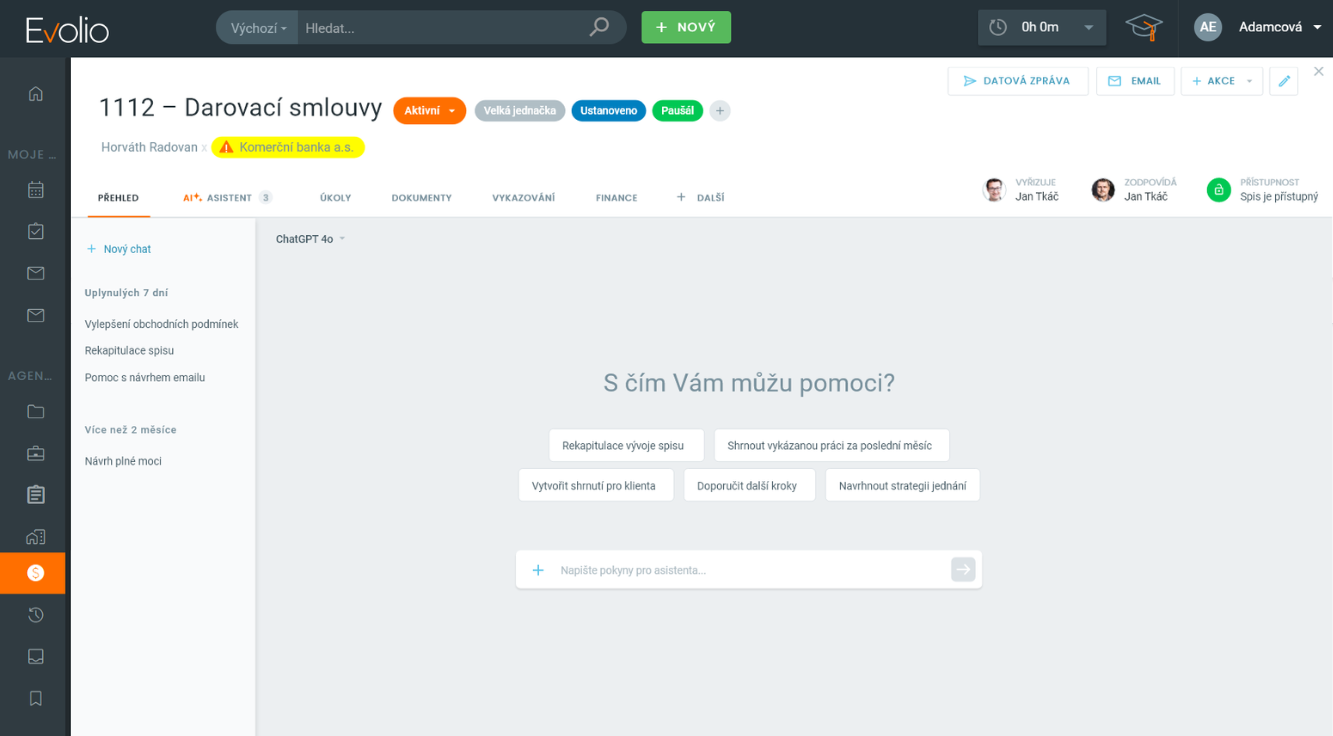Screen dimensions: 1333x736
Task: Switch to the Vykazování tab
Action: tap(523, 198)
